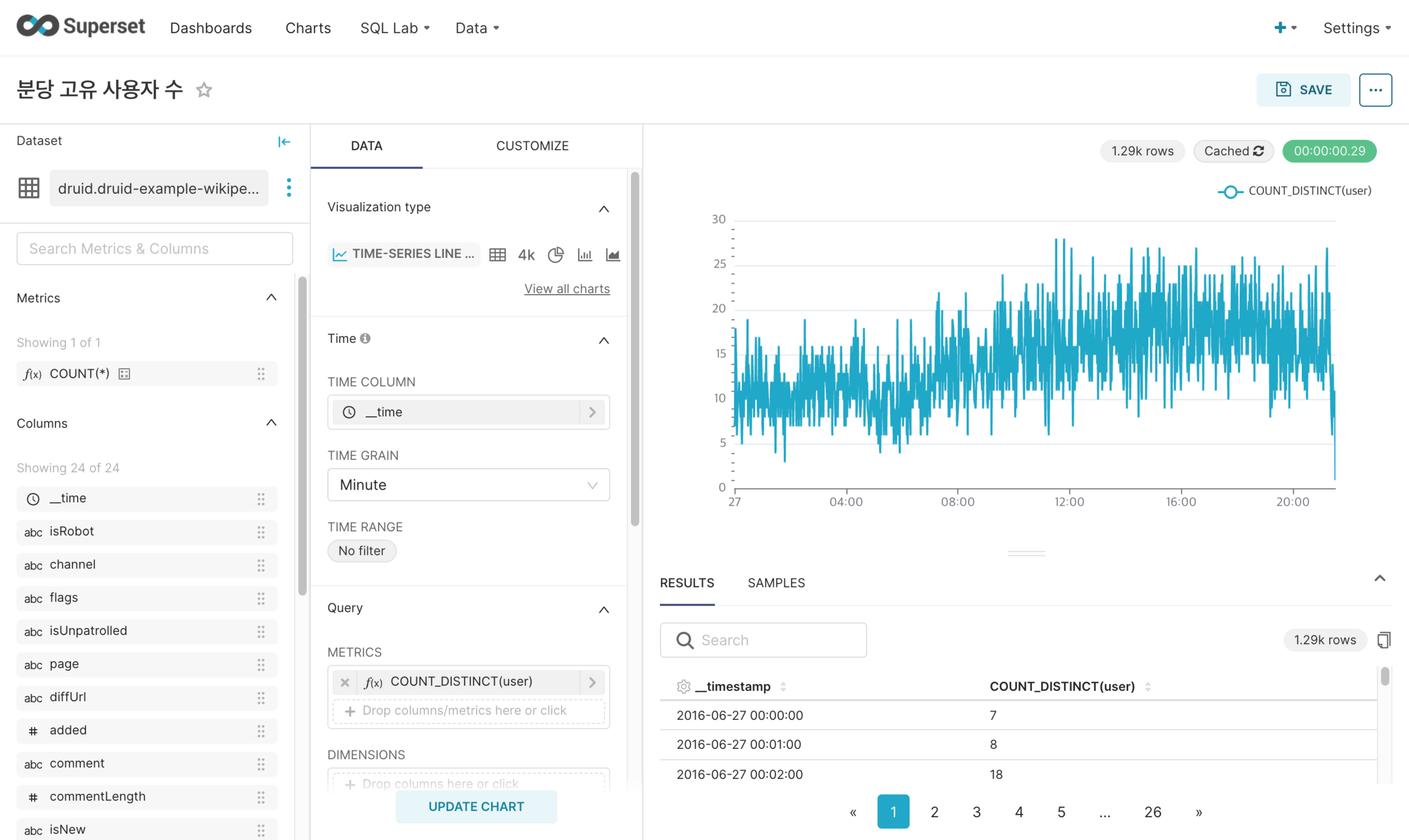The image size is (1409, 840).
Task: Favorite the chart with the star icon
Action: coord(204,90)
